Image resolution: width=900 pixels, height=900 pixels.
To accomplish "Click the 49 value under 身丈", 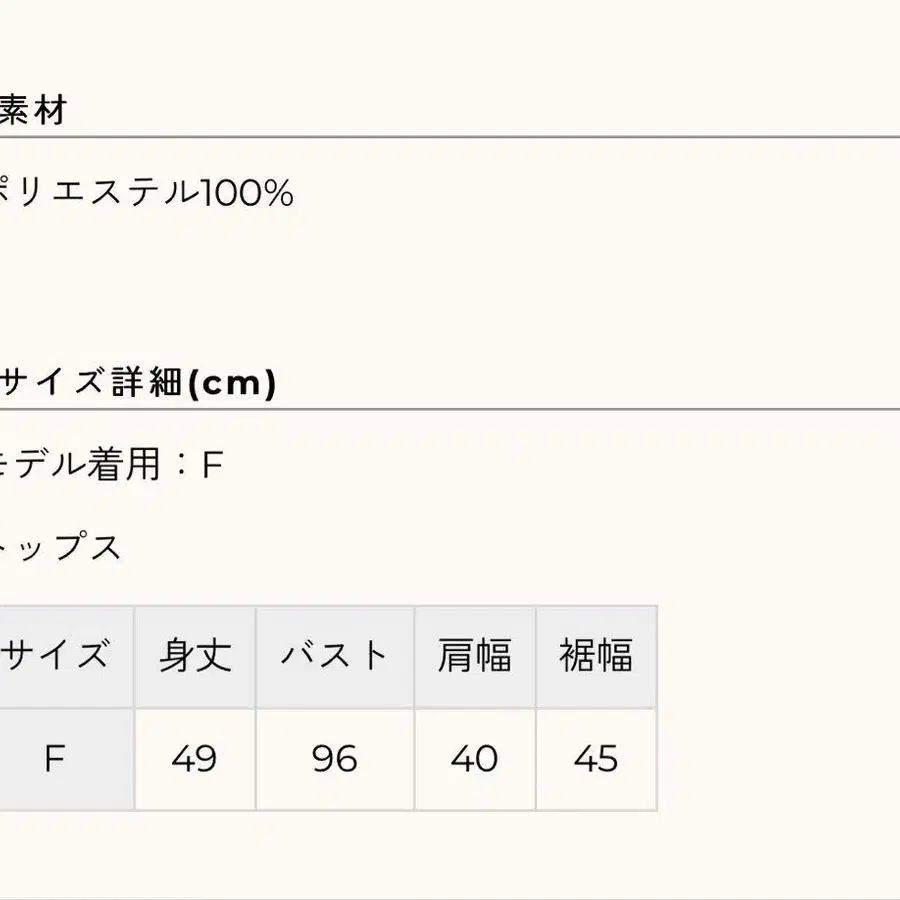I will (195, 759).
